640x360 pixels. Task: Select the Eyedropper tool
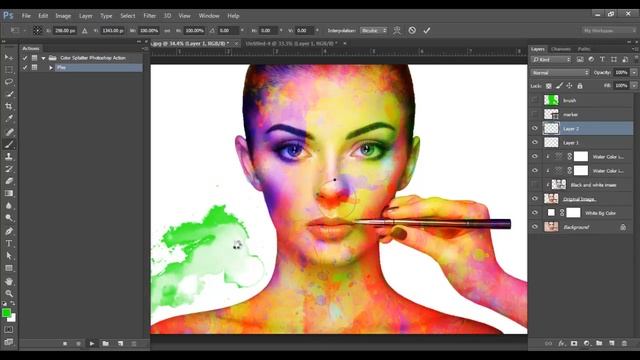pyautogui.click(x=9, y=119)
